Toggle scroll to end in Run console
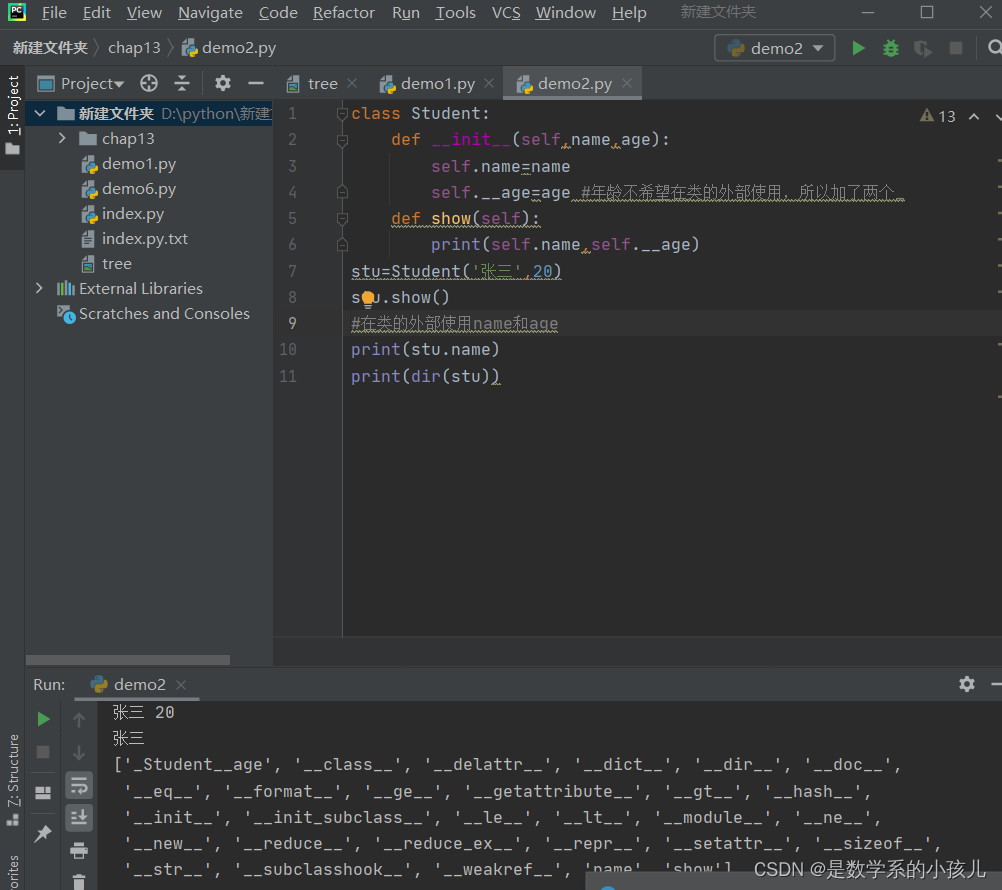The image size is (1002, 890). pyautogui.click(x=79, y=818)
